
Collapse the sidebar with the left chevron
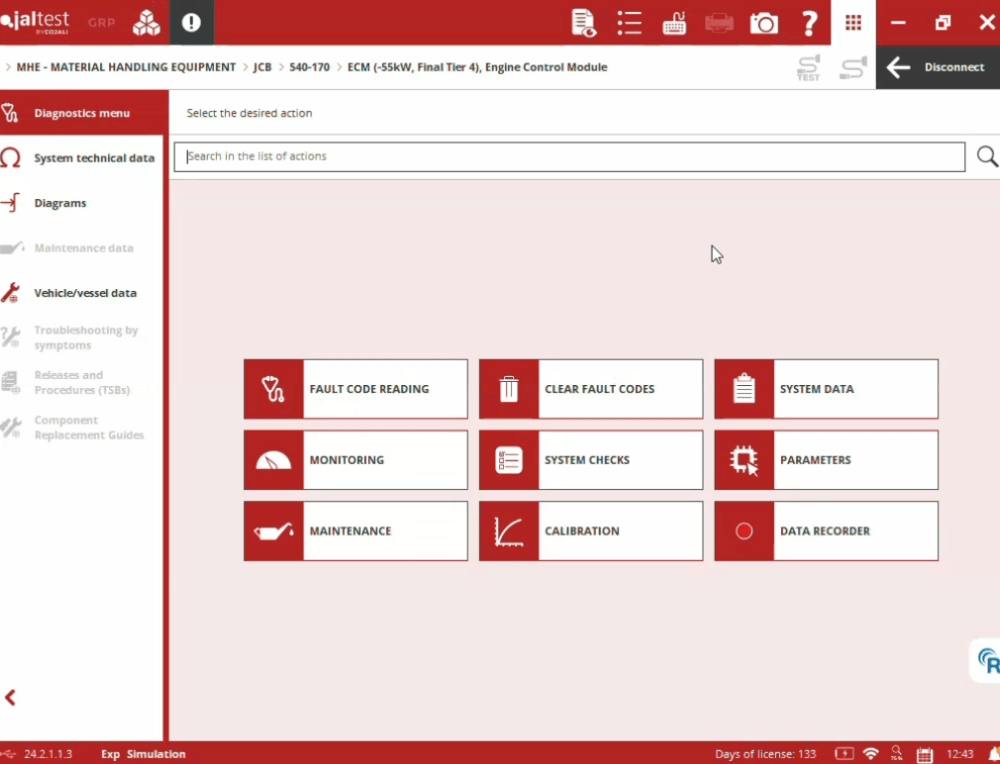click(11, 698)
